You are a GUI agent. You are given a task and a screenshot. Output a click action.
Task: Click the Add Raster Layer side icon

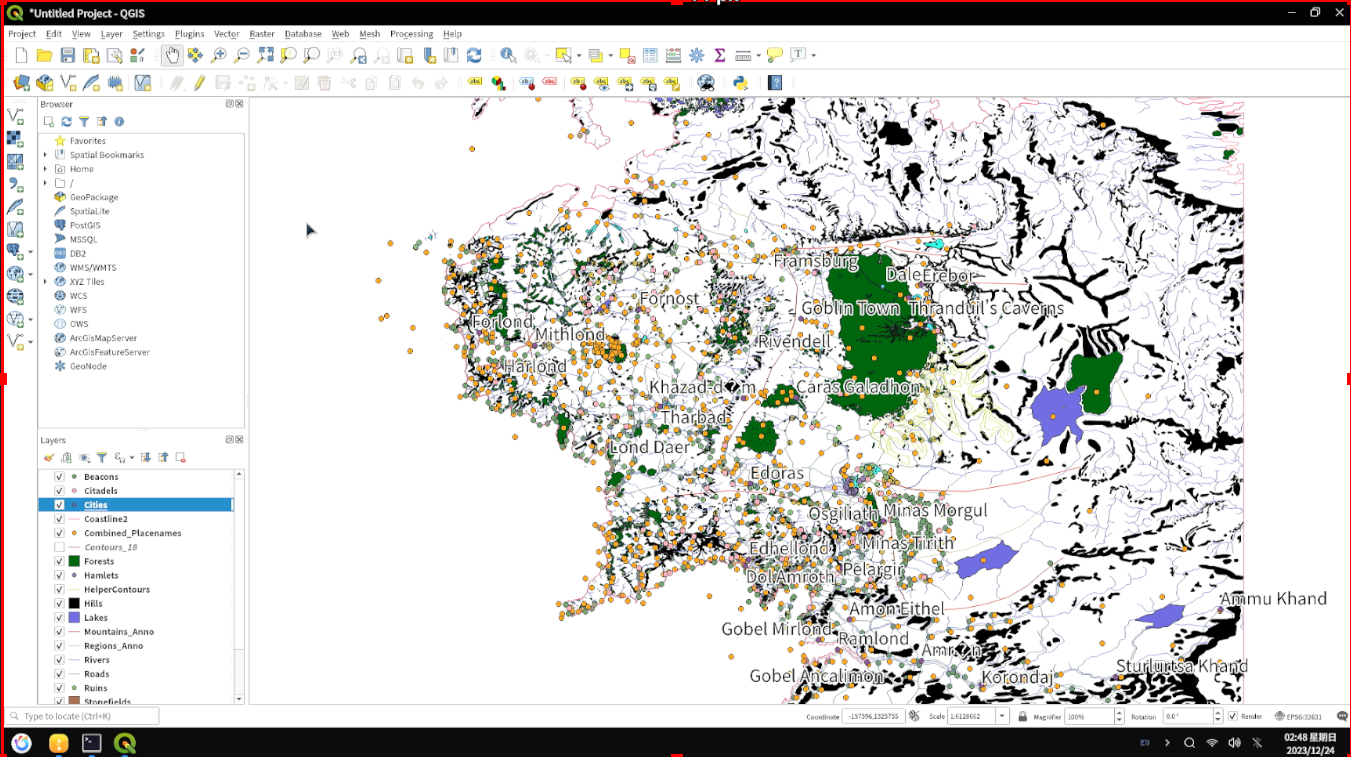point(15,138)
